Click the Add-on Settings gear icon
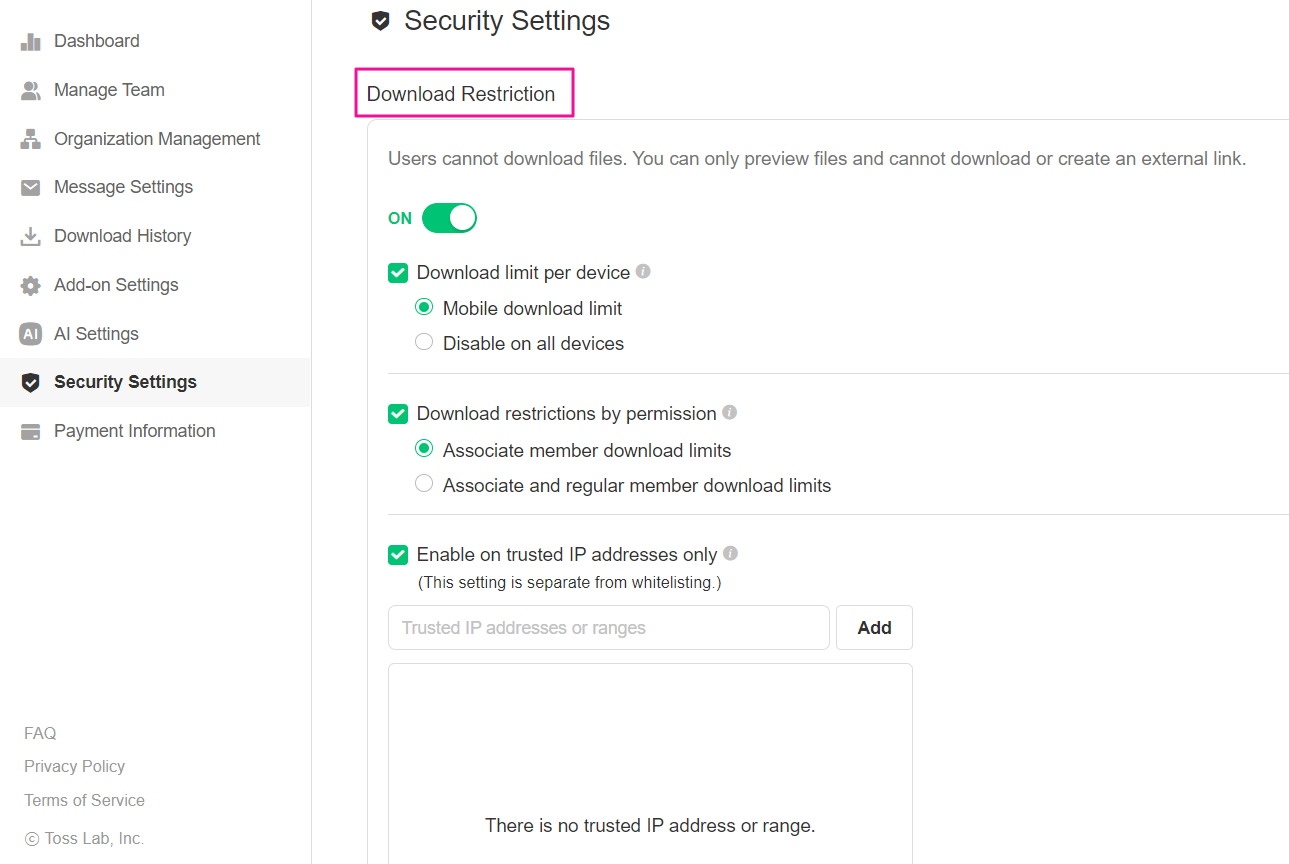 (31, 285)
